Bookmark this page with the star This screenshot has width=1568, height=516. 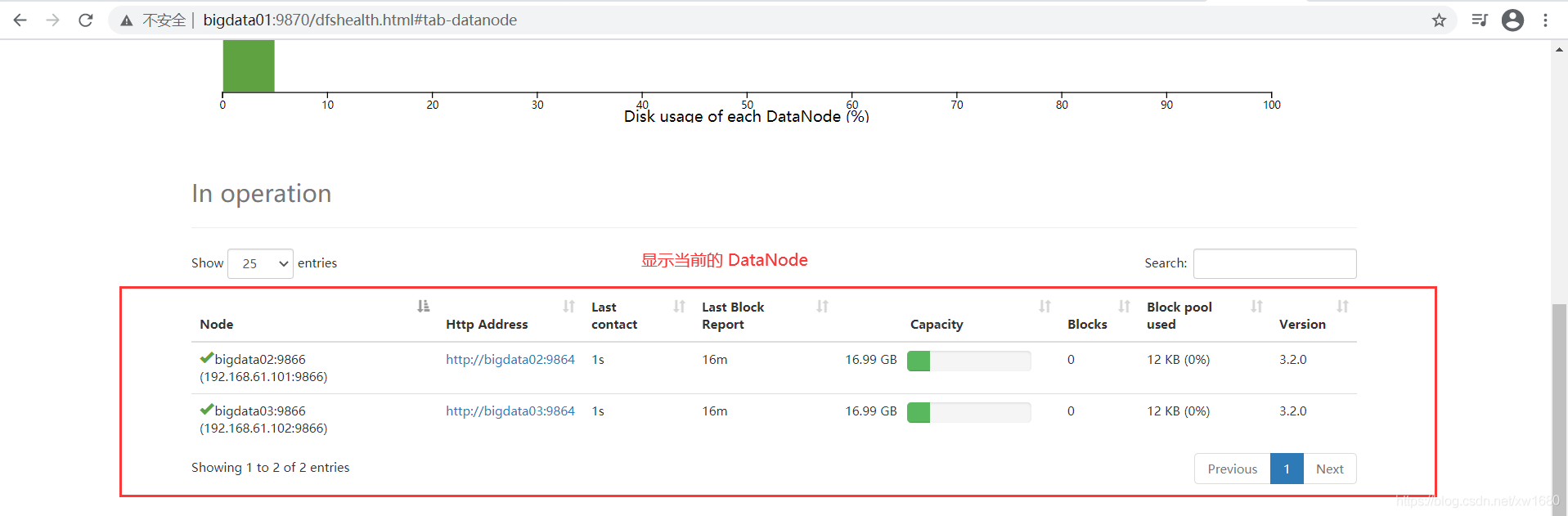(x=1439, y=20)
